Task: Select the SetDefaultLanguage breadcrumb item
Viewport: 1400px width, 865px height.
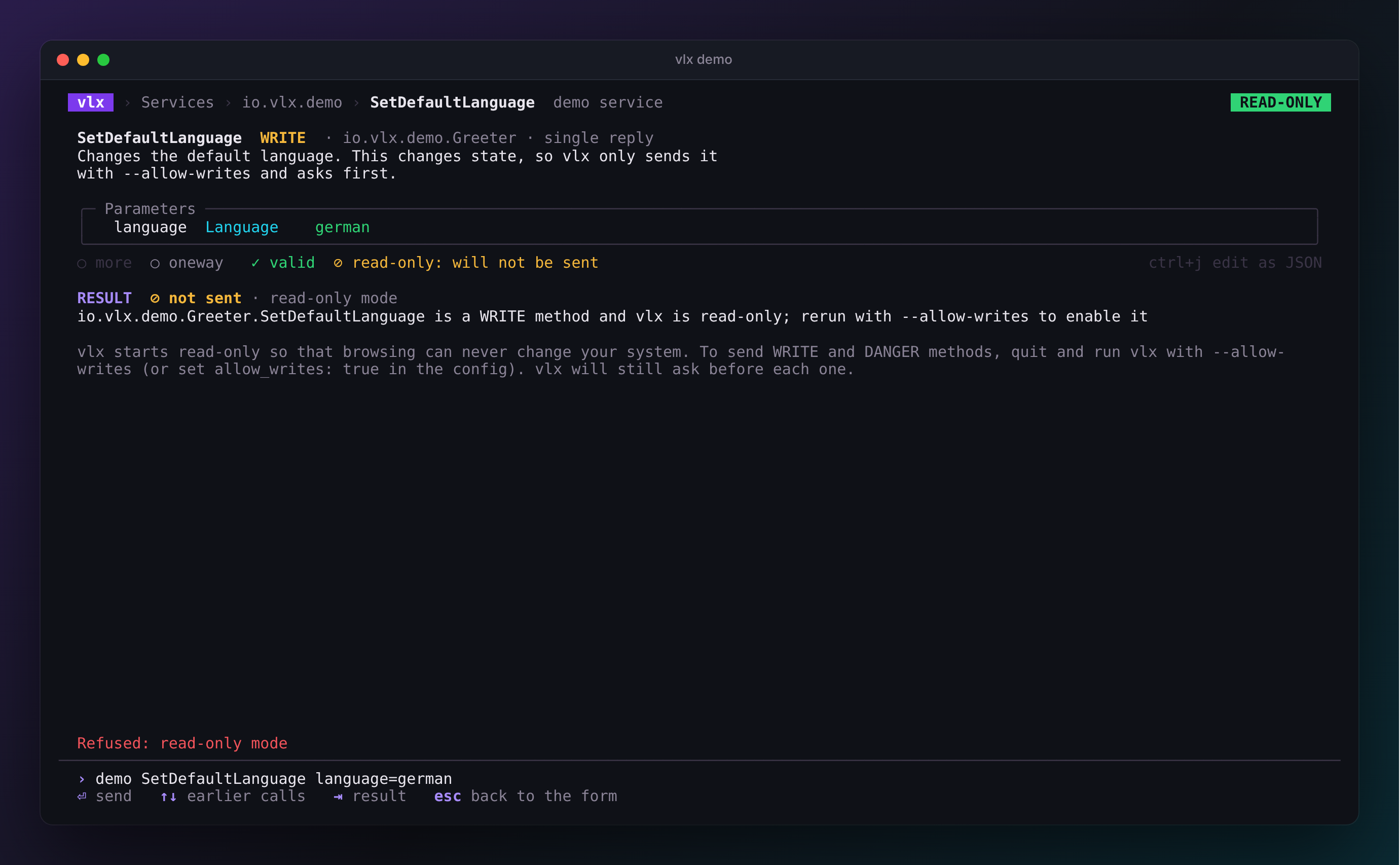Action: [452, 102]
